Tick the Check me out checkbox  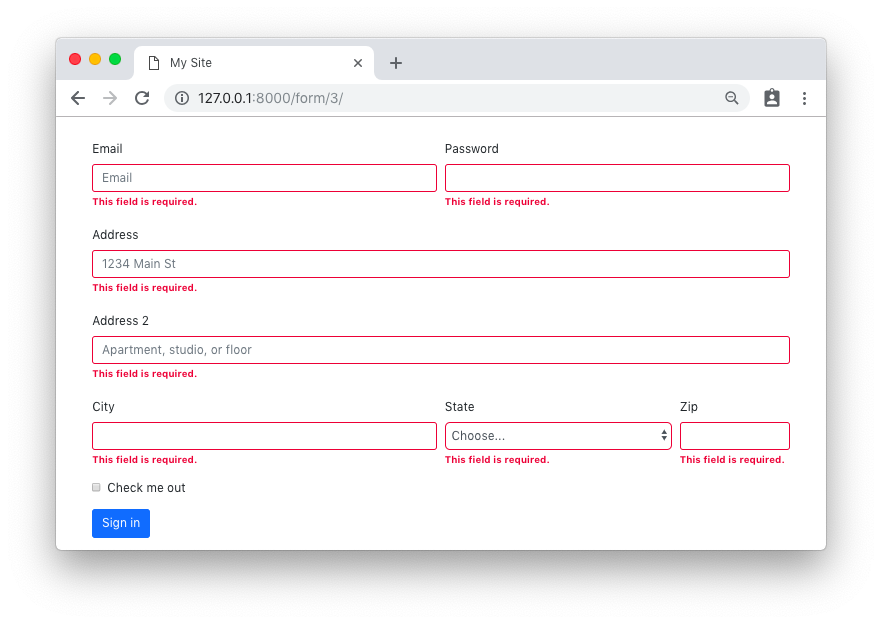tap(96, 487)
